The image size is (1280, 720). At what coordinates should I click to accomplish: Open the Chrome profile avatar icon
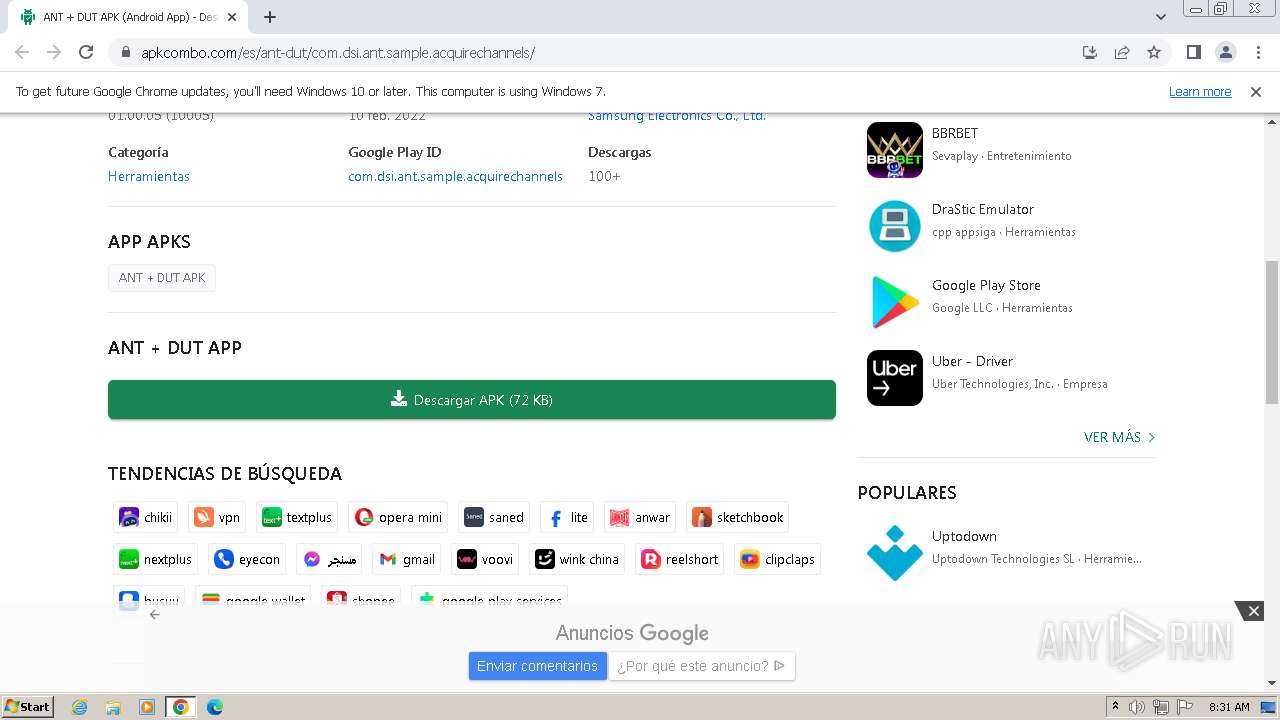point(1225,52)
